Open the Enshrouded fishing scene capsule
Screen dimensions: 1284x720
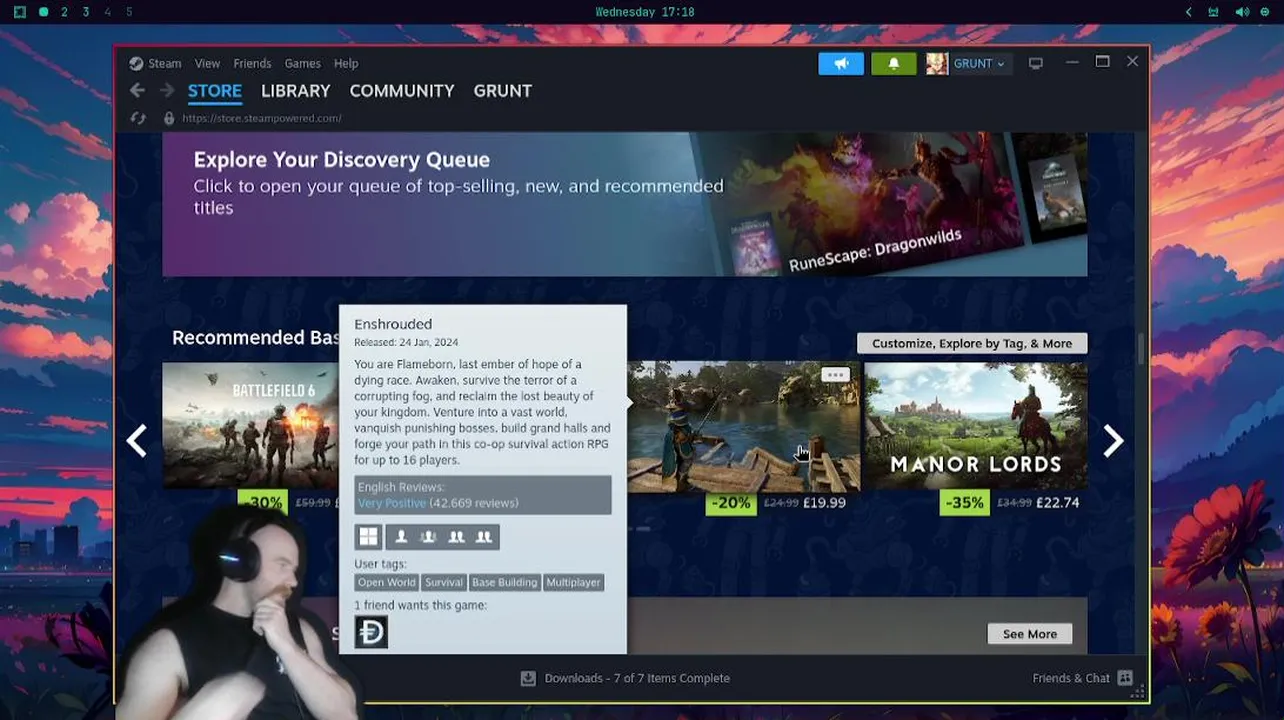pyautogui.click(x=744, y=425)
